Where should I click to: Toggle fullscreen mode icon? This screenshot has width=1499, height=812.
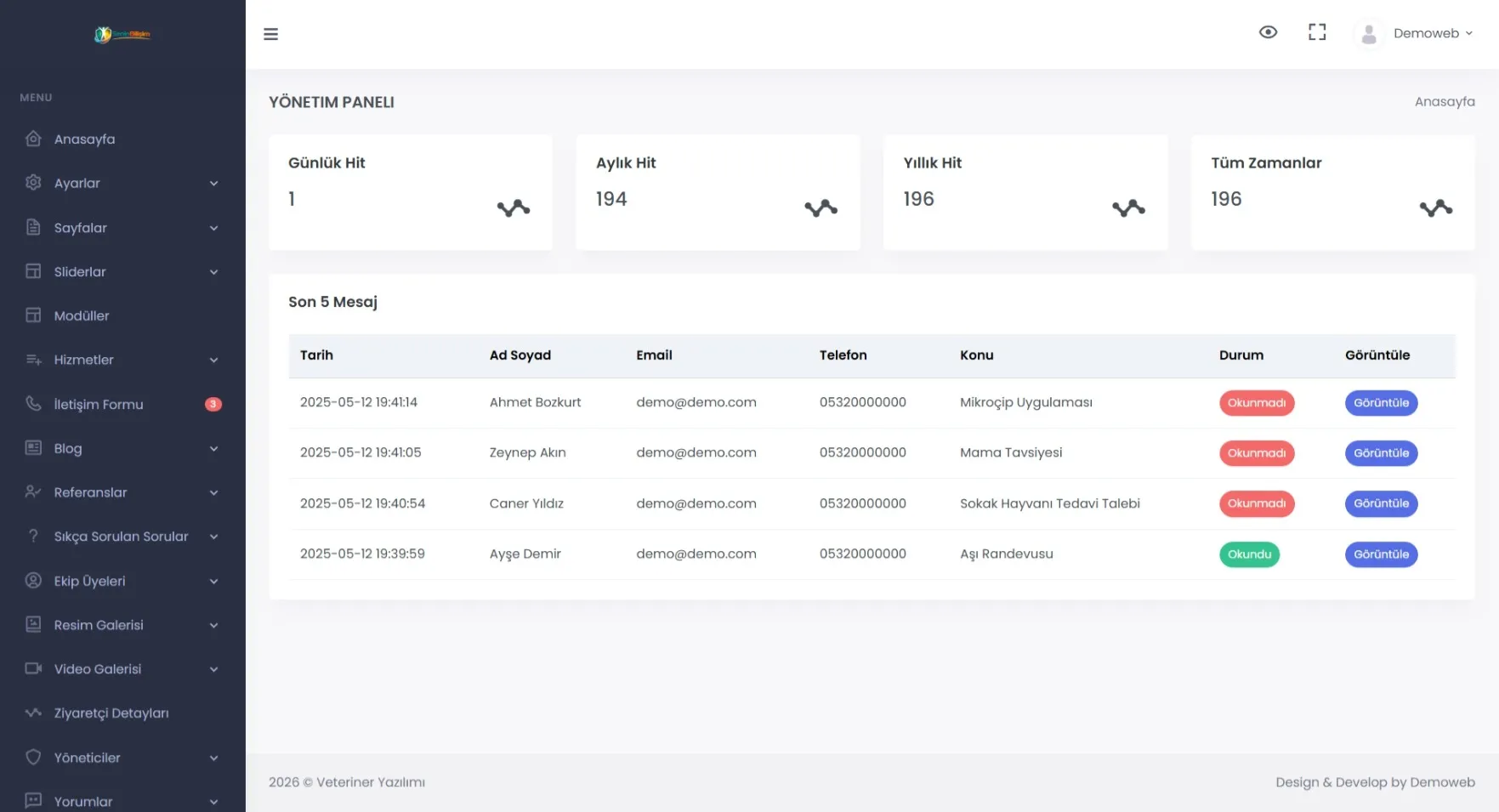[1316, 32]
